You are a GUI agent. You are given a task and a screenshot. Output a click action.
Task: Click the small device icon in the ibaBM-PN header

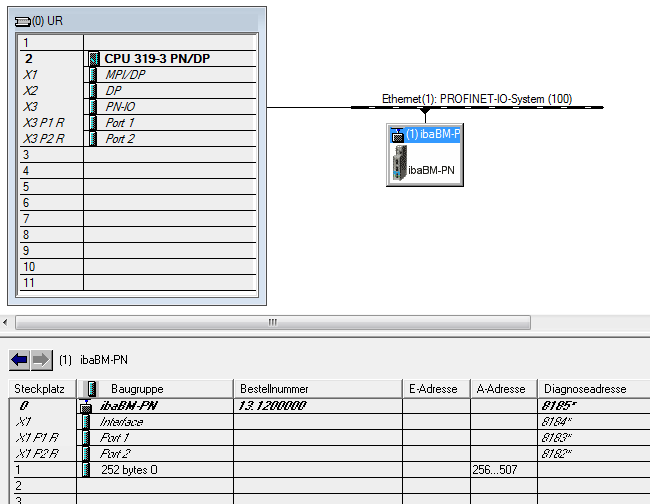click(398, 135)
